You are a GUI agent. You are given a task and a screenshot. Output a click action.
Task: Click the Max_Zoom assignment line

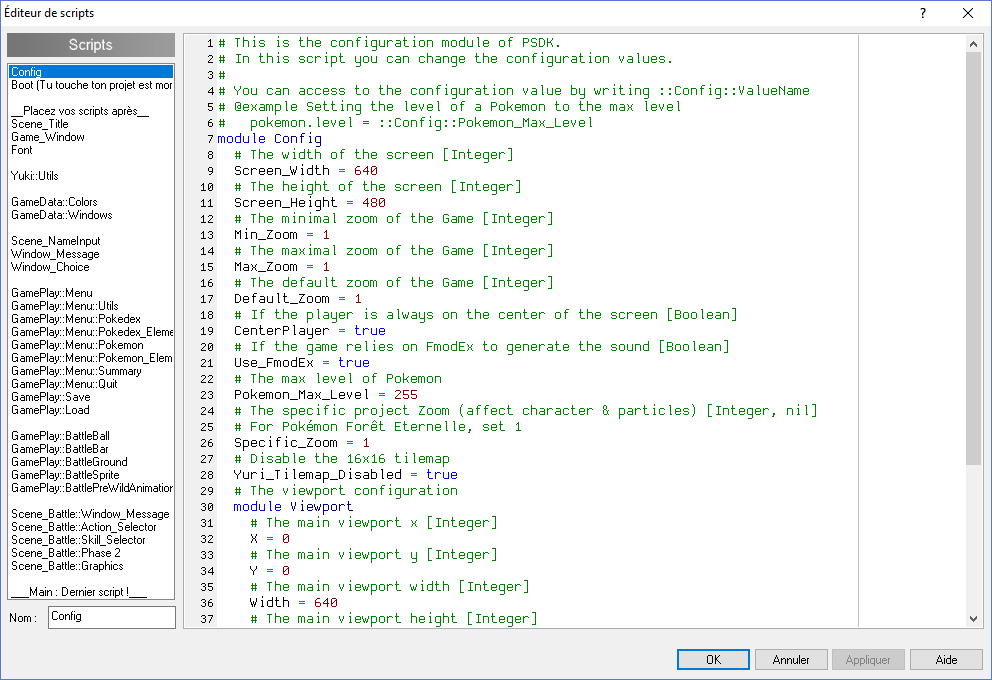tap(282, 266)
